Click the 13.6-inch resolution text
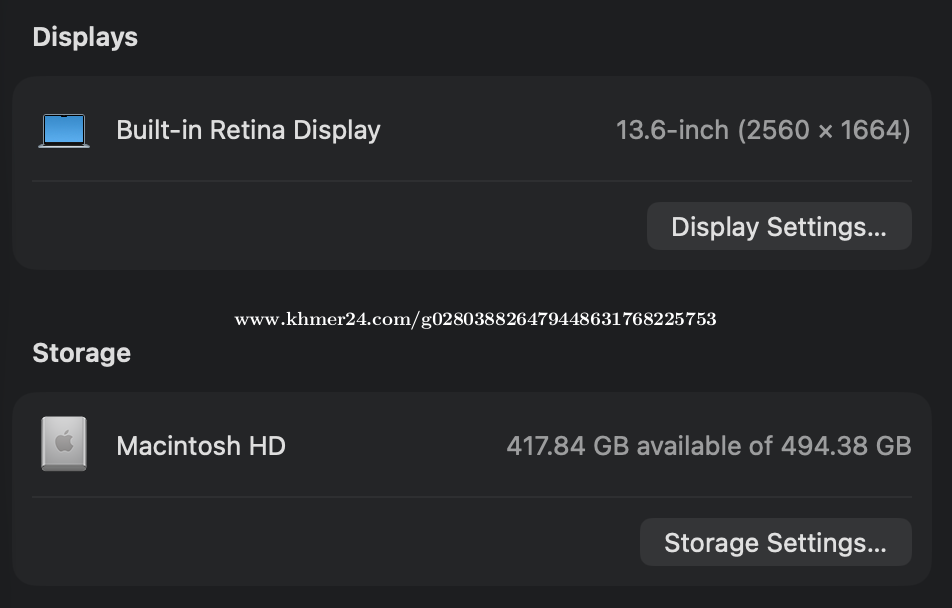This screenshot has height=608, width=952. click(764, 130)
